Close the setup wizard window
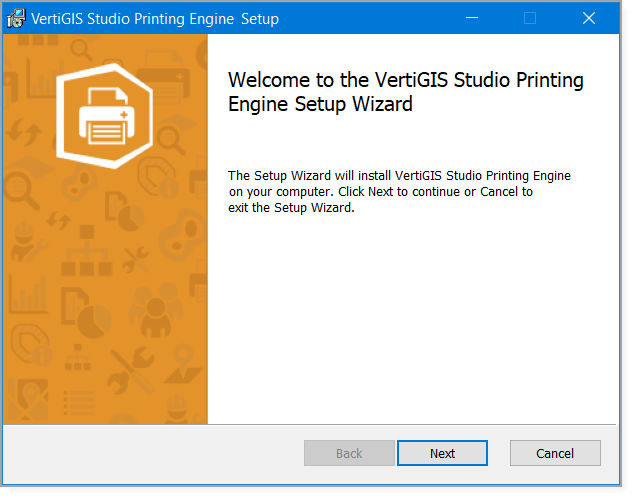Viewport: 634px width, 499px height. click(x=589, y=18)
